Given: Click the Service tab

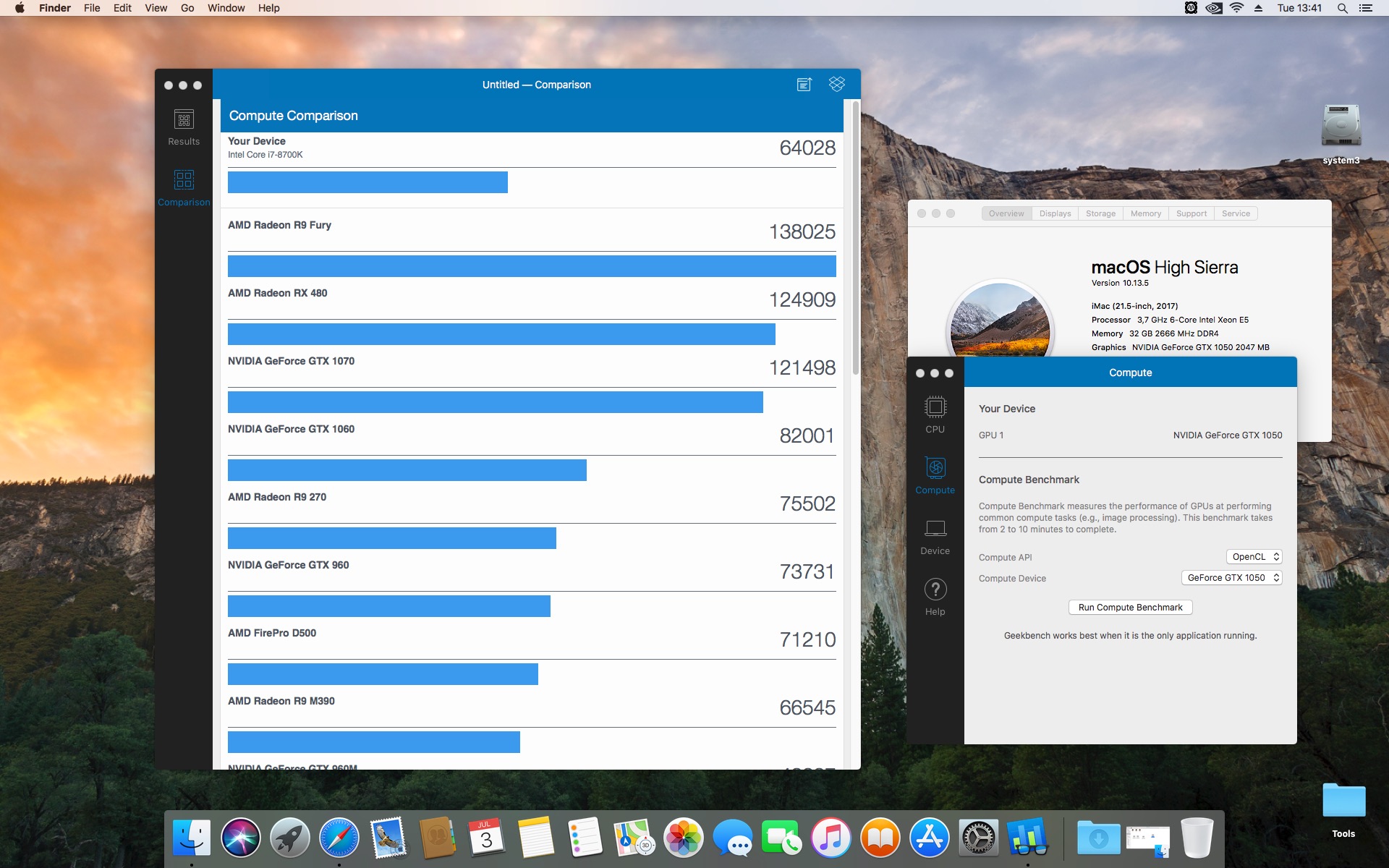Looking at the screenshot, I should coord(1236,213).
